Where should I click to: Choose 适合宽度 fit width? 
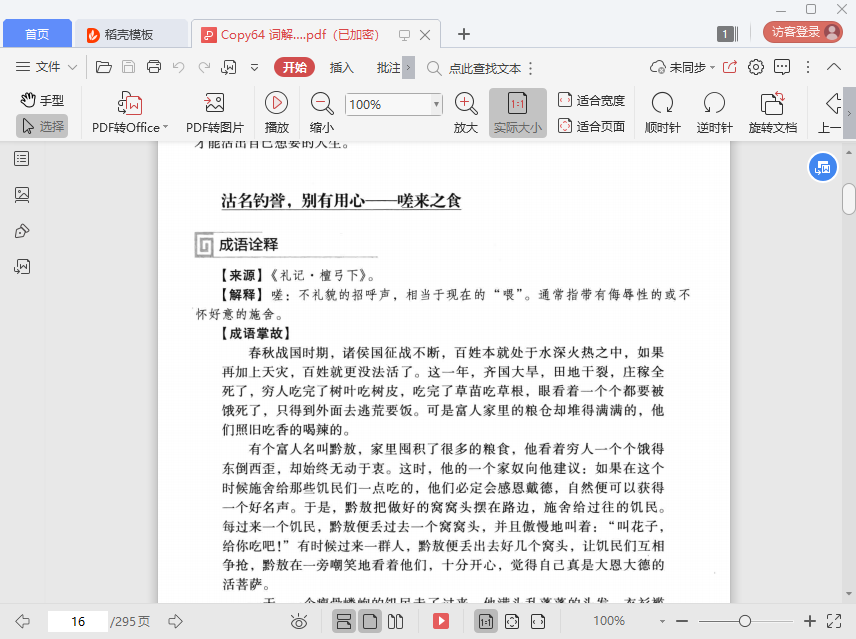click(591, 100)
